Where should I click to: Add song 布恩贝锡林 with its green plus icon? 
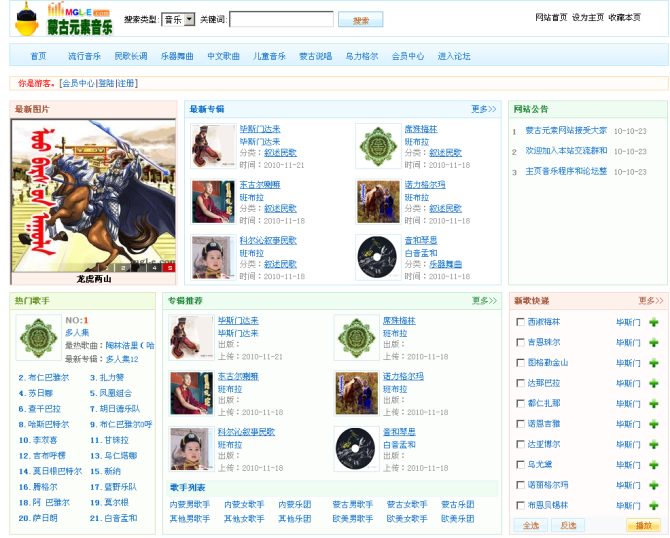click(653, 506)
